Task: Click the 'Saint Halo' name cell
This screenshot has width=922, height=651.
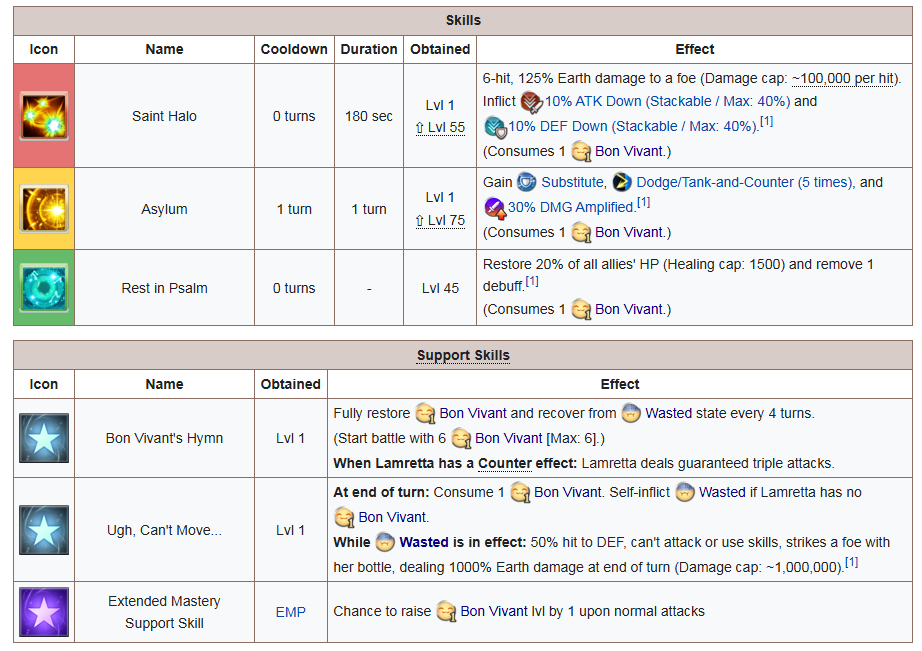Action: 165,116
